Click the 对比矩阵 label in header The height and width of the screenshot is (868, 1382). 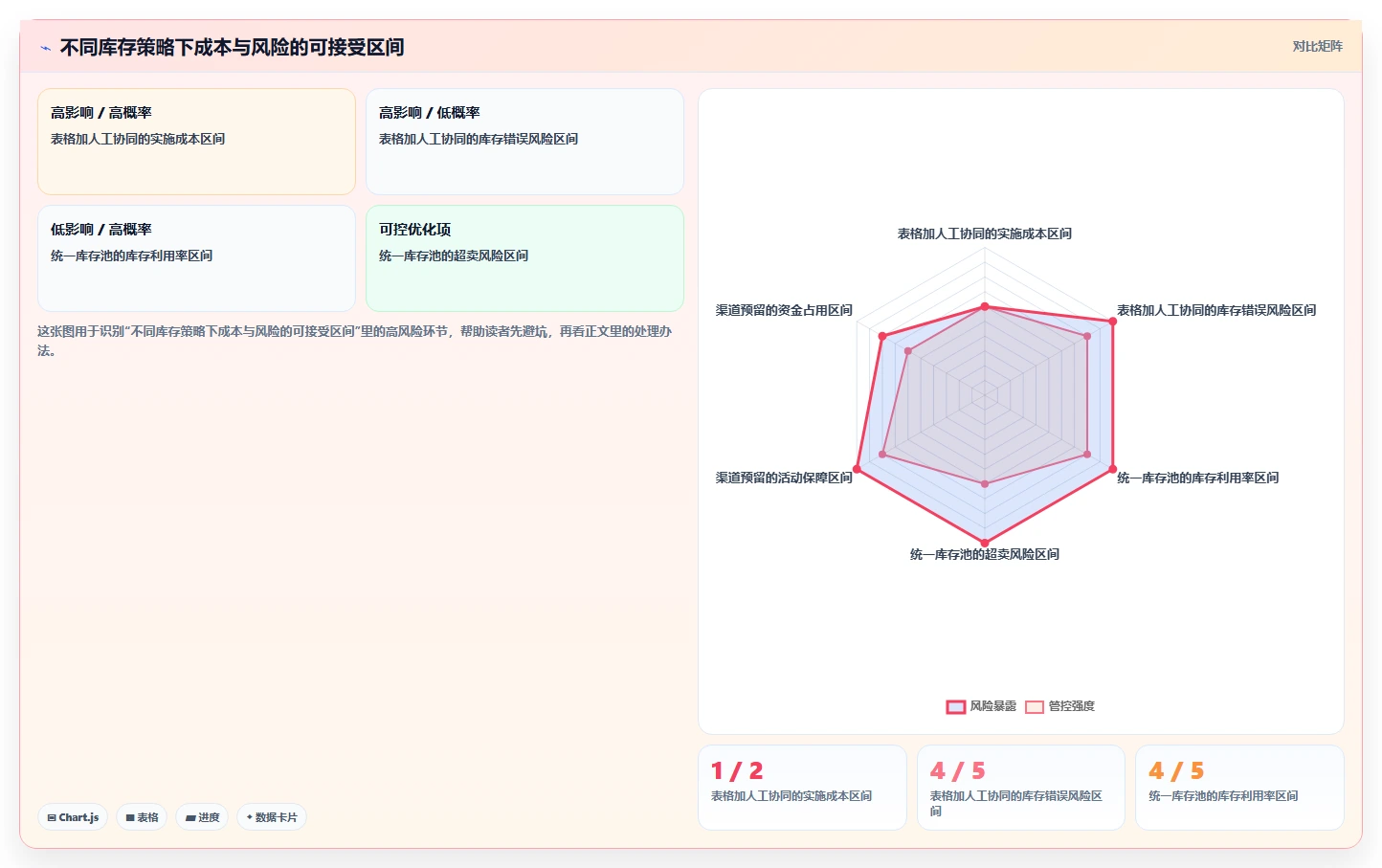point(1317,46)
